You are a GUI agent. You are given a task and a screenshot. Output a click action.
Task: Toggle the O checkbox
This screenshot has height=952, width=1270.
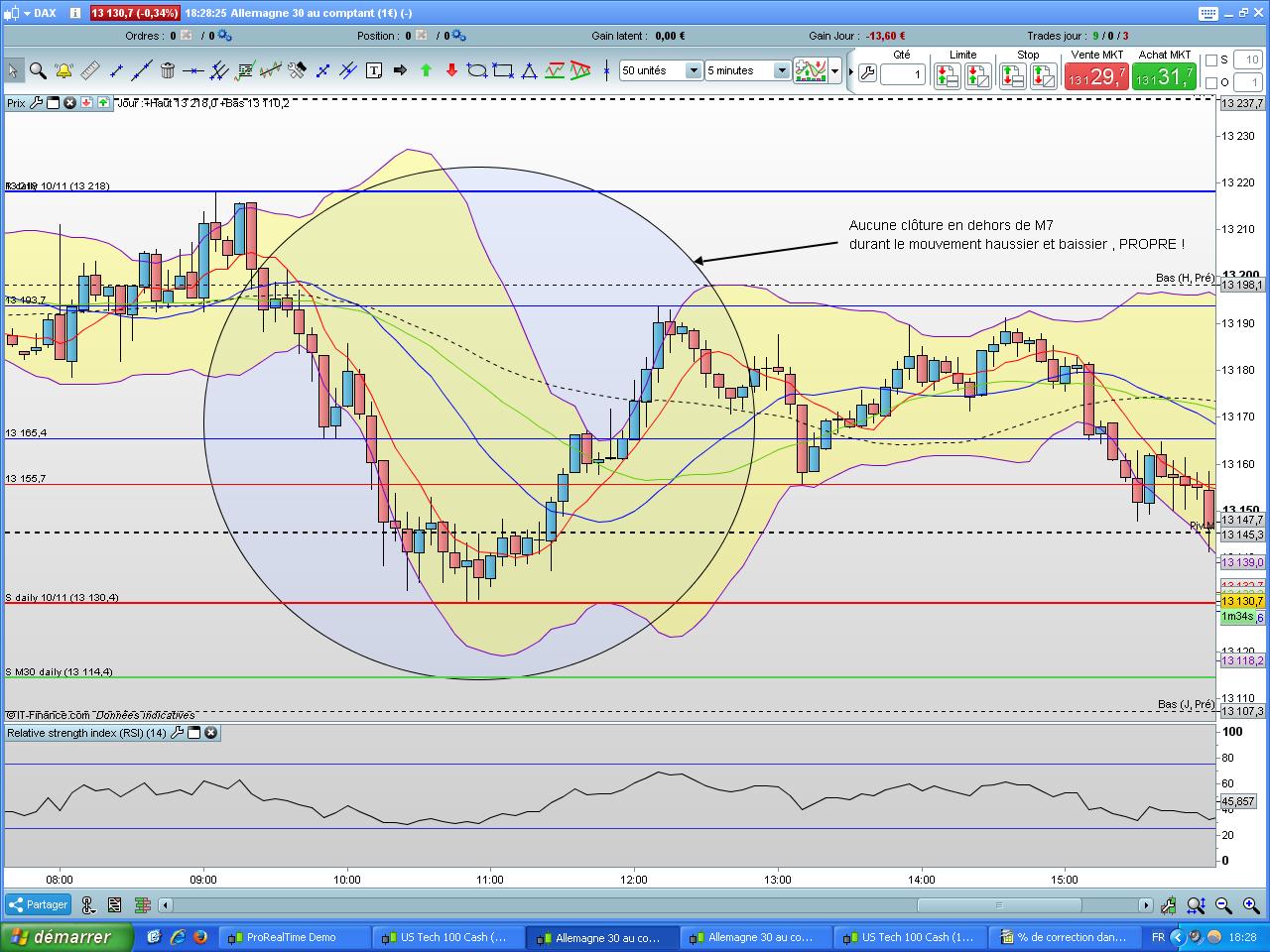(1210, 82)
